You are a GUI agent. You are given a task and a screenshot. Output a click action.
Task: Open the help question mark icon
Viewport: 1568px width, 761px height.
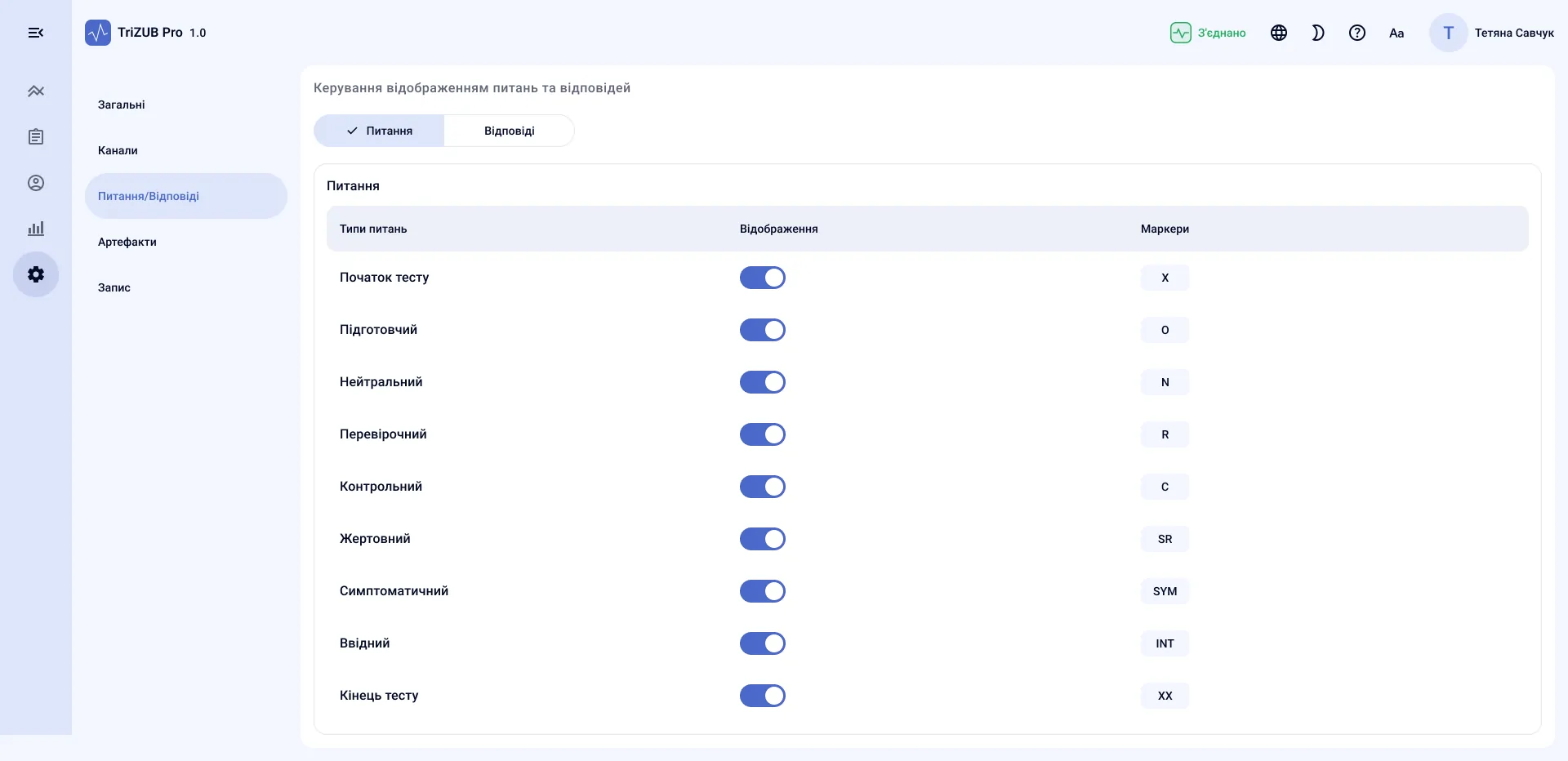click(x=1357, y=33)
